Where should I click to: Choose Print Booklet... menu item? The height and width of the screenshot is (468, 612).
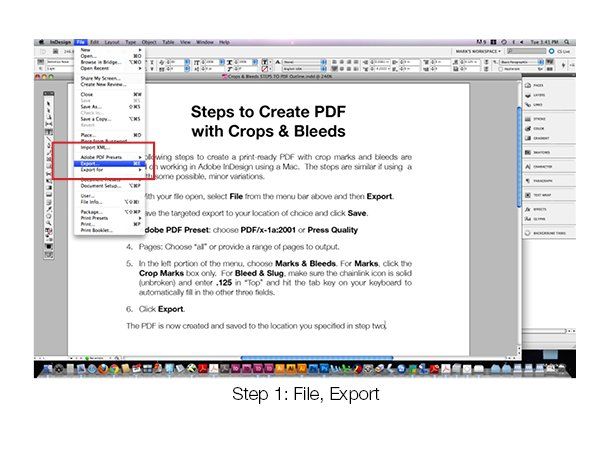pos(110,230)
